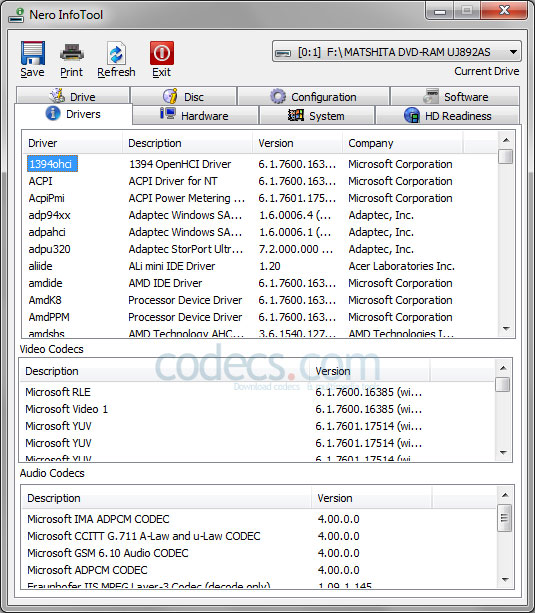
Task: Click the Disc tab icon
Action: click(x=170, y=96)
